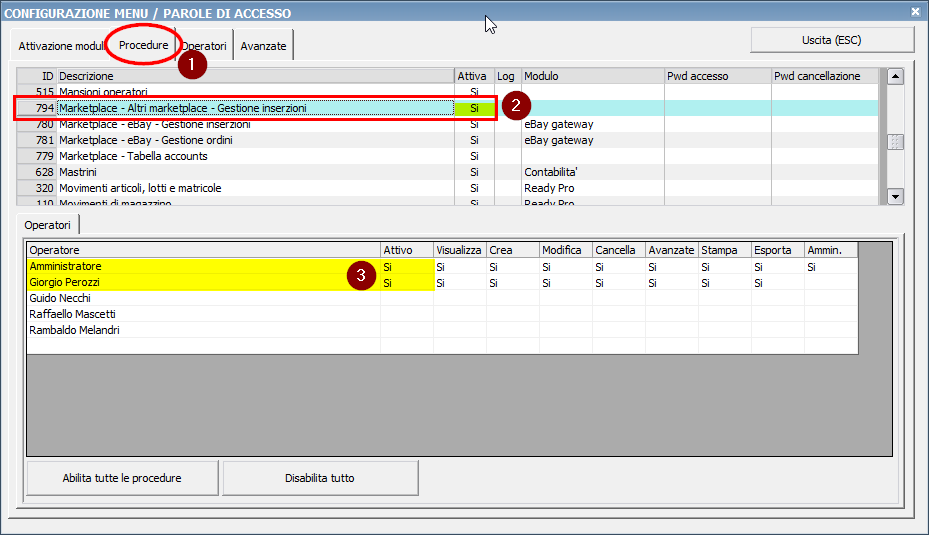The height and width of the screenshot is (535, 929).
Task: Toggle Attivo cell for Amministratore
Action: (x=406, y=267)
